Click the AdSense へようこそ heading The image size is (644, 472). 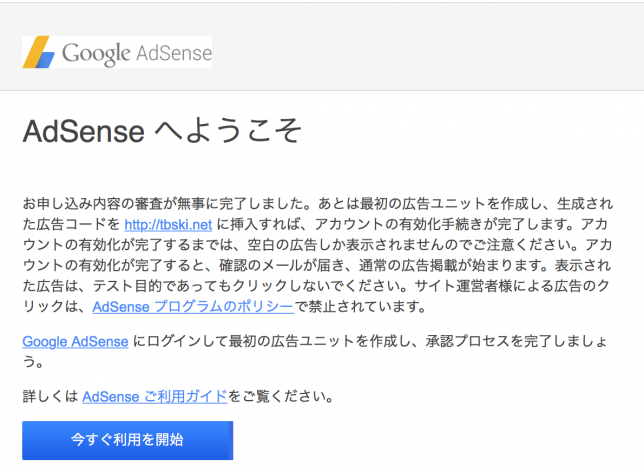[x=162, y=131]
